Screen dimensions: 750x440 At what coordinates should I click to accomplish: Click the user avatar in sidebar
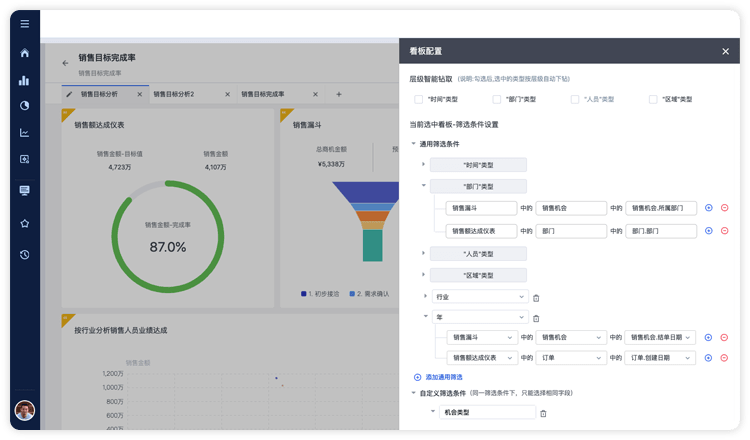pyautogui.click(x=25, y=410)
